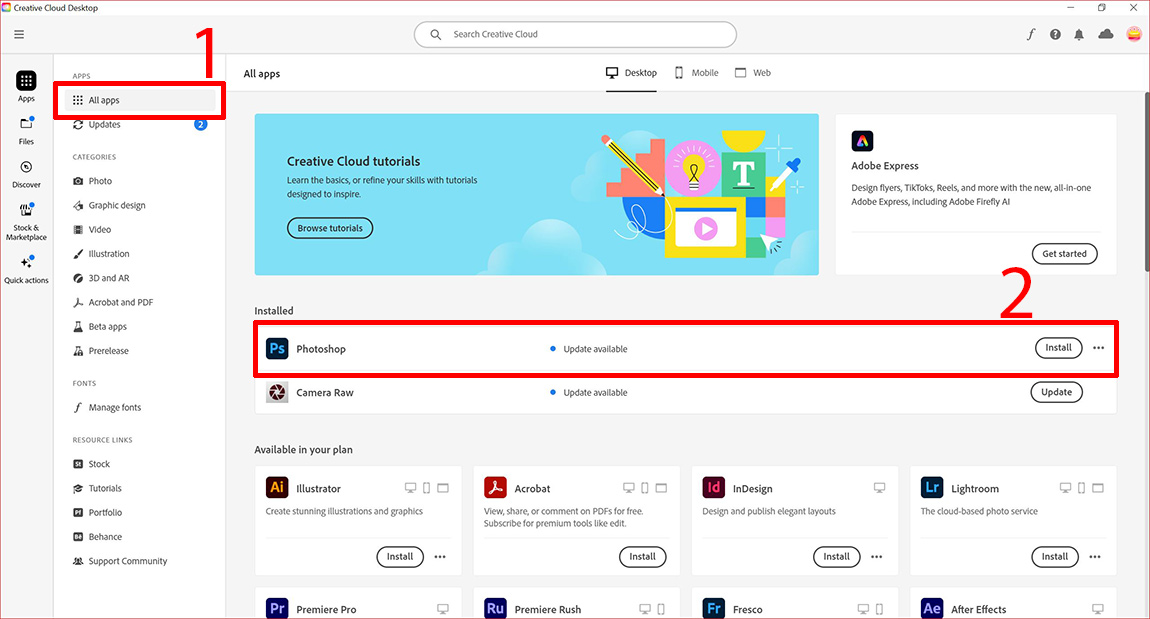The width and height of the screenshot is (1150, 619).
Task: Open the Help icon
Action: (1055, 34)
